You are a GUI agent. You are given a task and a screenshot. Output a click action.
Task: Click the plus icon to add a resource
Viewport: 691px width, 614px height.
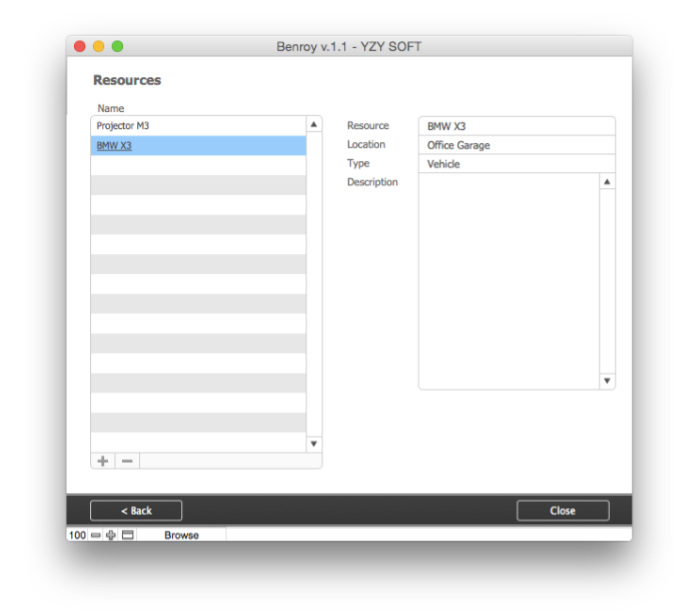(103, 460)
